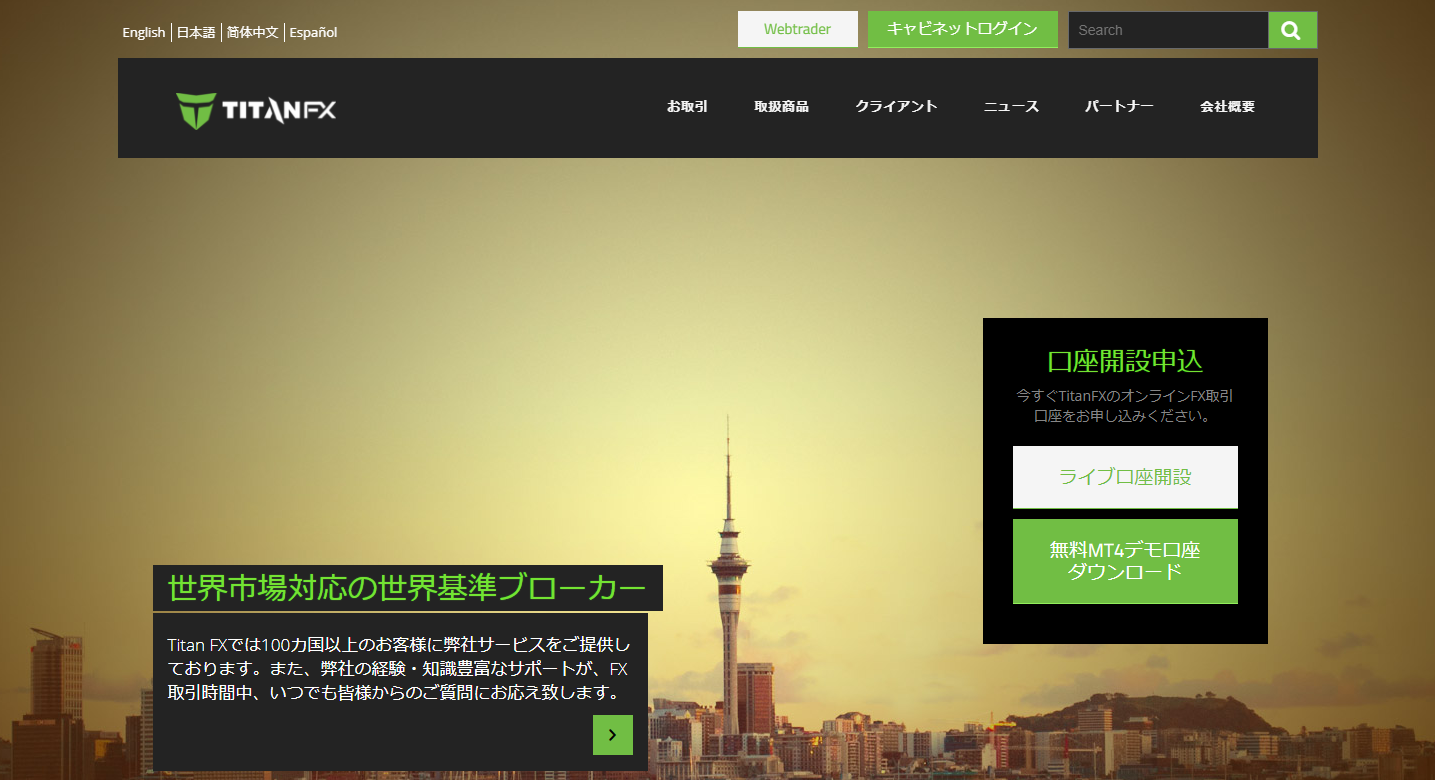Open the ニュース menu
Viewport: 1435px width, 780px height.
tap(1011, 106)
